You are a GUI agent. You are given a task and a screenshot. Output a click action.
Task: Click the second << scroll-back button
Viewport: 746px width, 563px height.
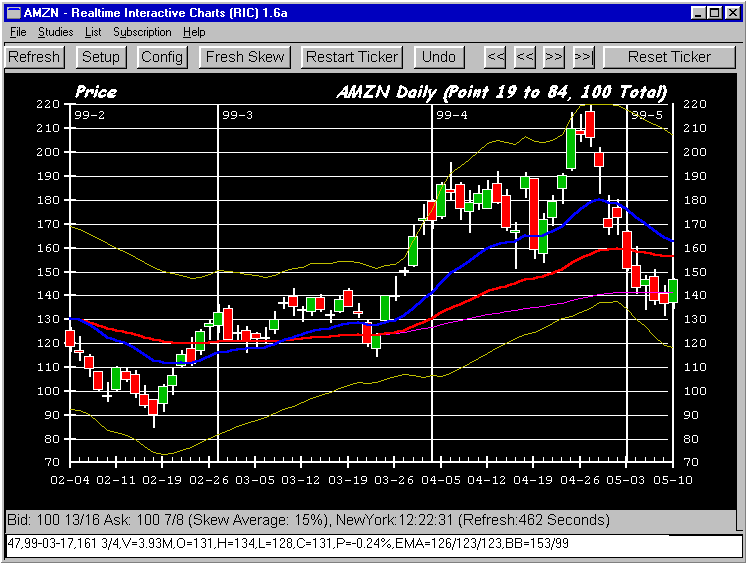point(524,57)
